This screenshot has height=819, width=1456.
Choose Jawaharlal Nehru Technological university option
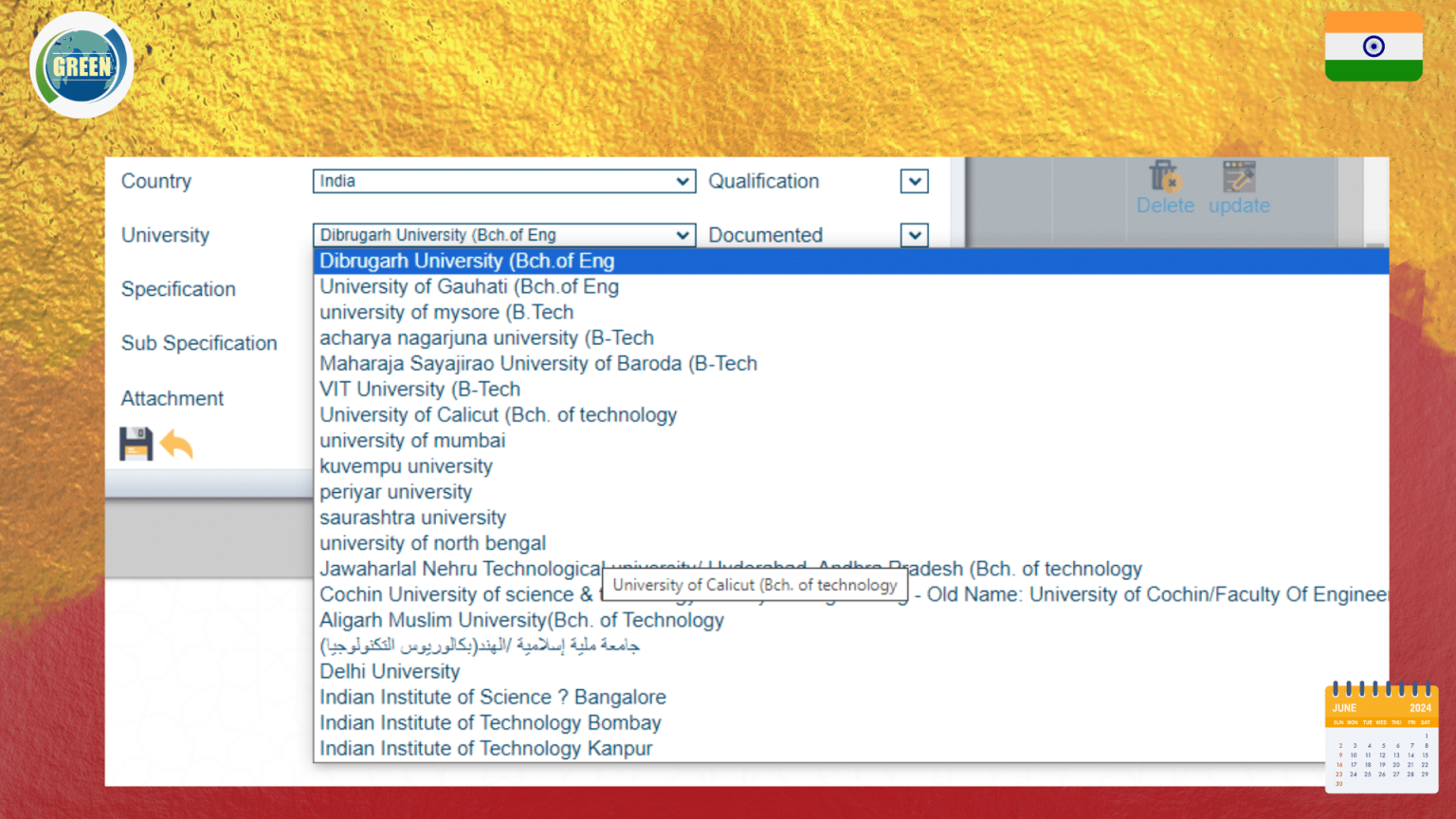pos(851,568)
